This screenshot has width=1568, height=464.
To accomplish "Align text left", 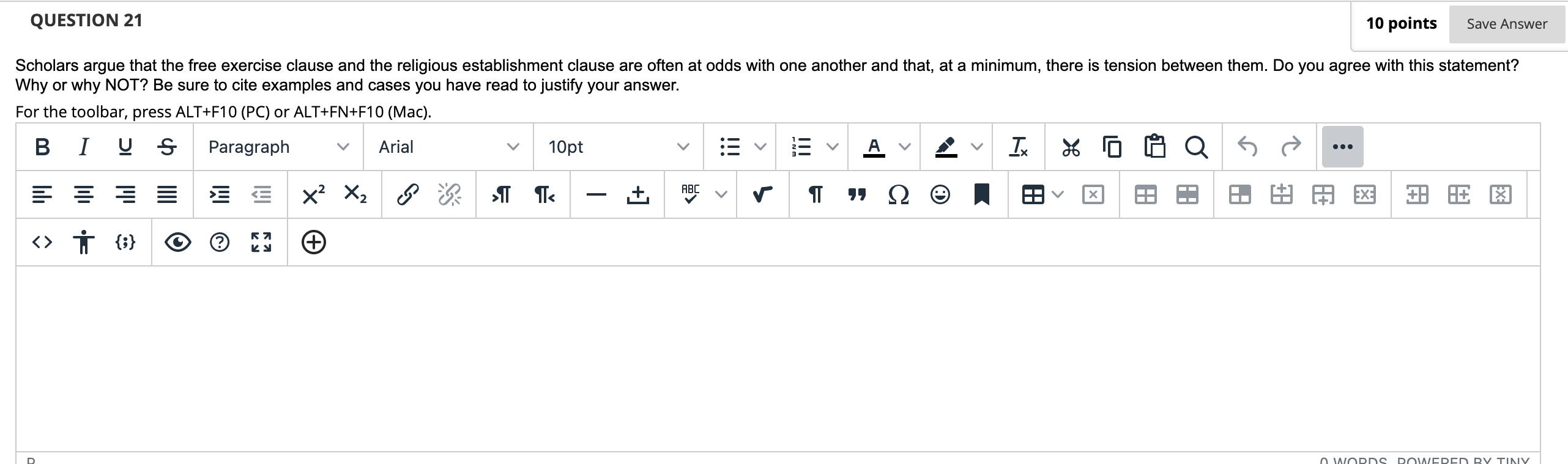I will pyautogui.click(x=42, y=194).
